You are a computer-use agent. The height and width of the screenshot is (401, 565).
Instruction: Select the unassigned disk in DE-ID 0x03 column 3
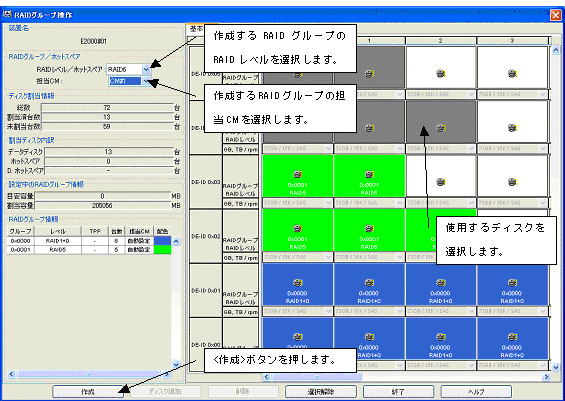[x=512, y=176]
